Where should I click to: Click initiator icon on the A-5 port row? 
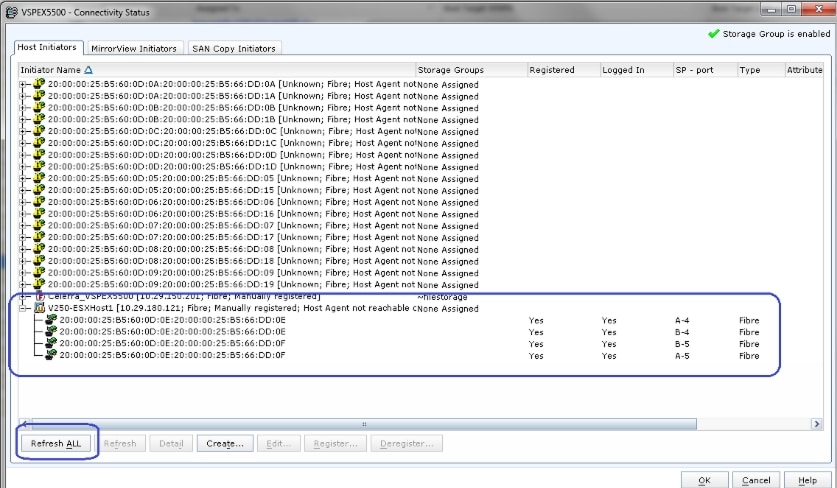point(51,355)
